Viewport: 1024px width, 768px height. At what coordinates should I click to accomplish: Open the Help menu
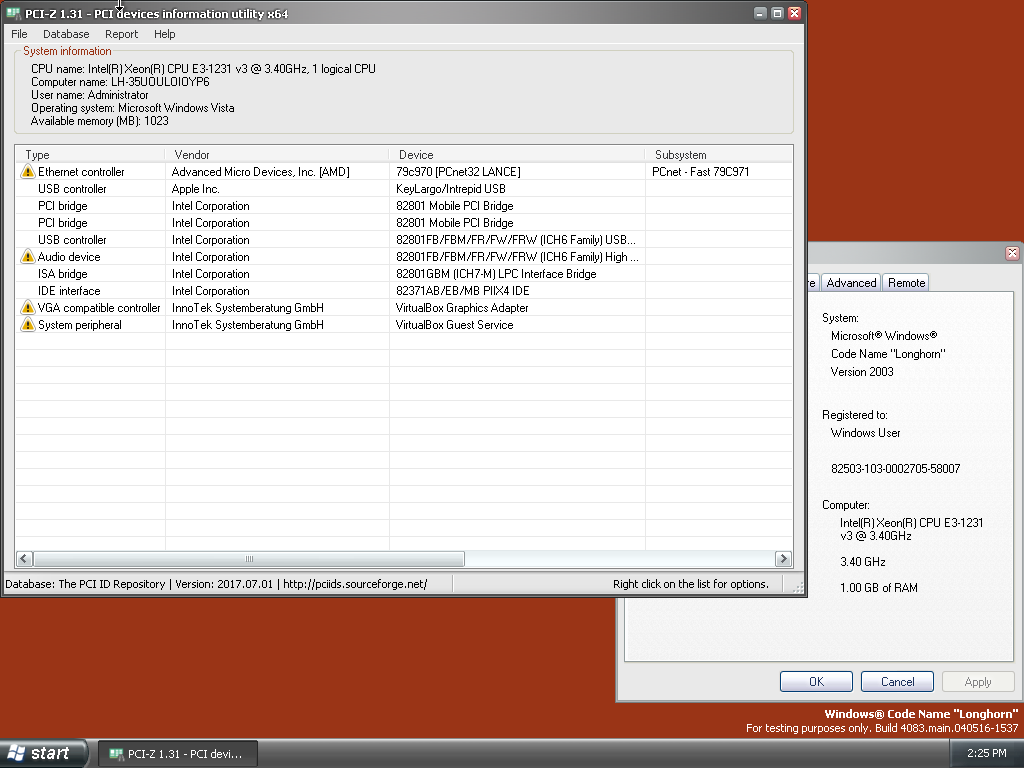165,34
